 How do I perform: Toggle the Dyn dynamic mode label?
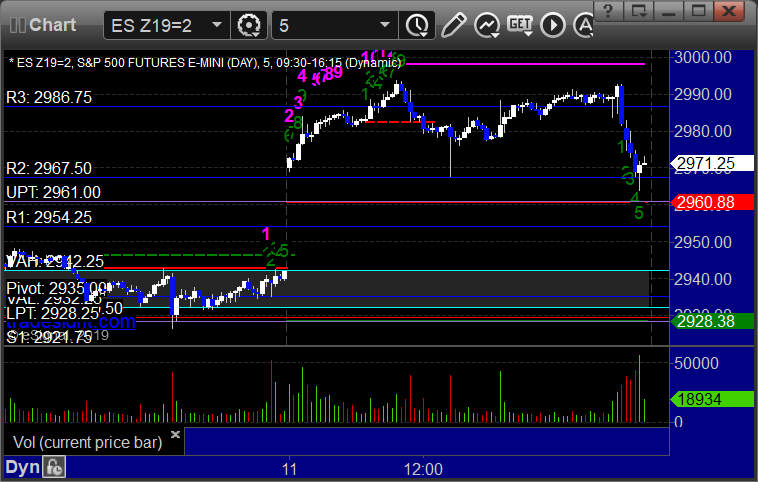tap(23, 467)
